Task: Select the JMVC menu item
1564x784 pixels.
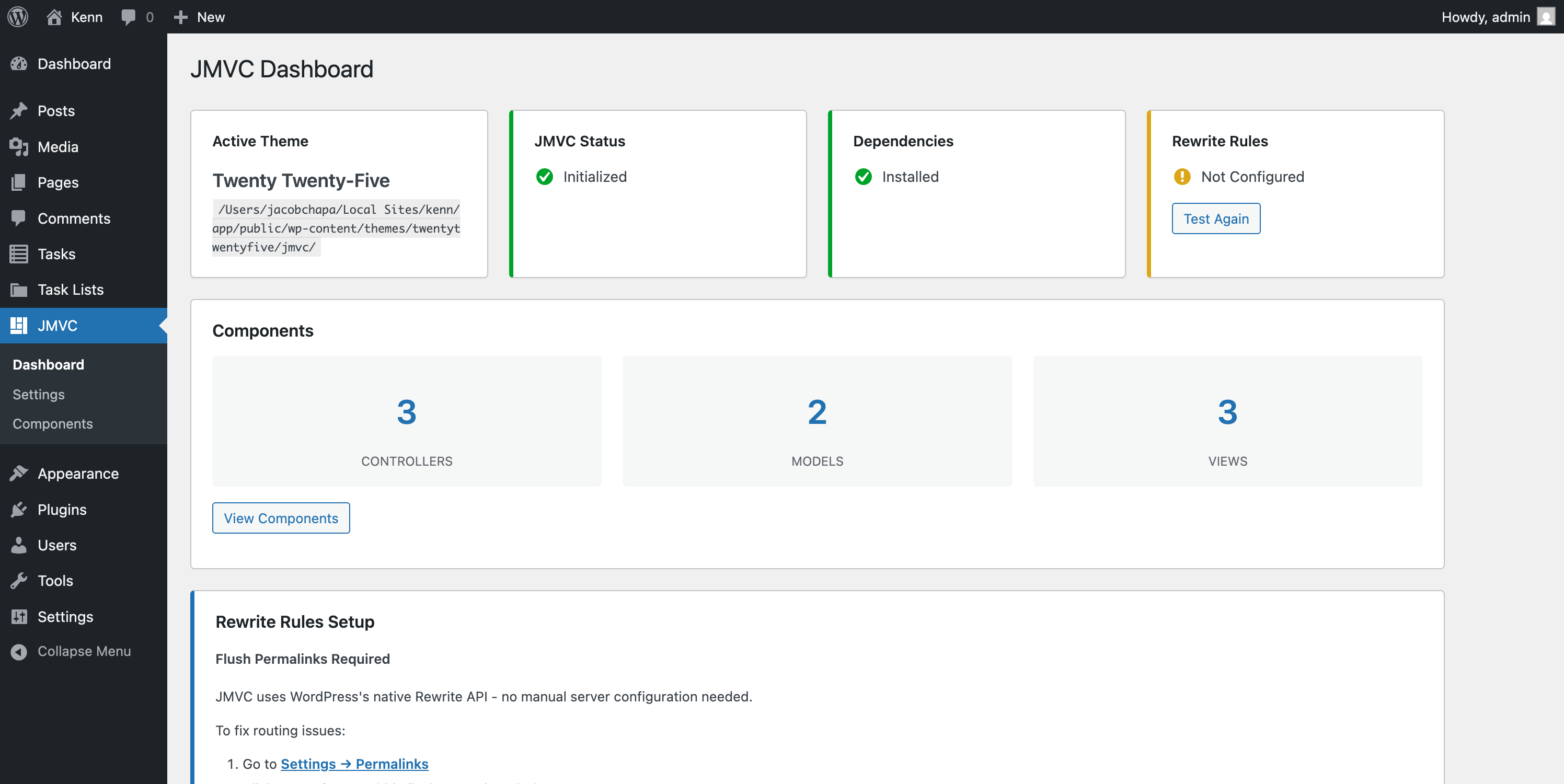Action: [x=84, y=326]
